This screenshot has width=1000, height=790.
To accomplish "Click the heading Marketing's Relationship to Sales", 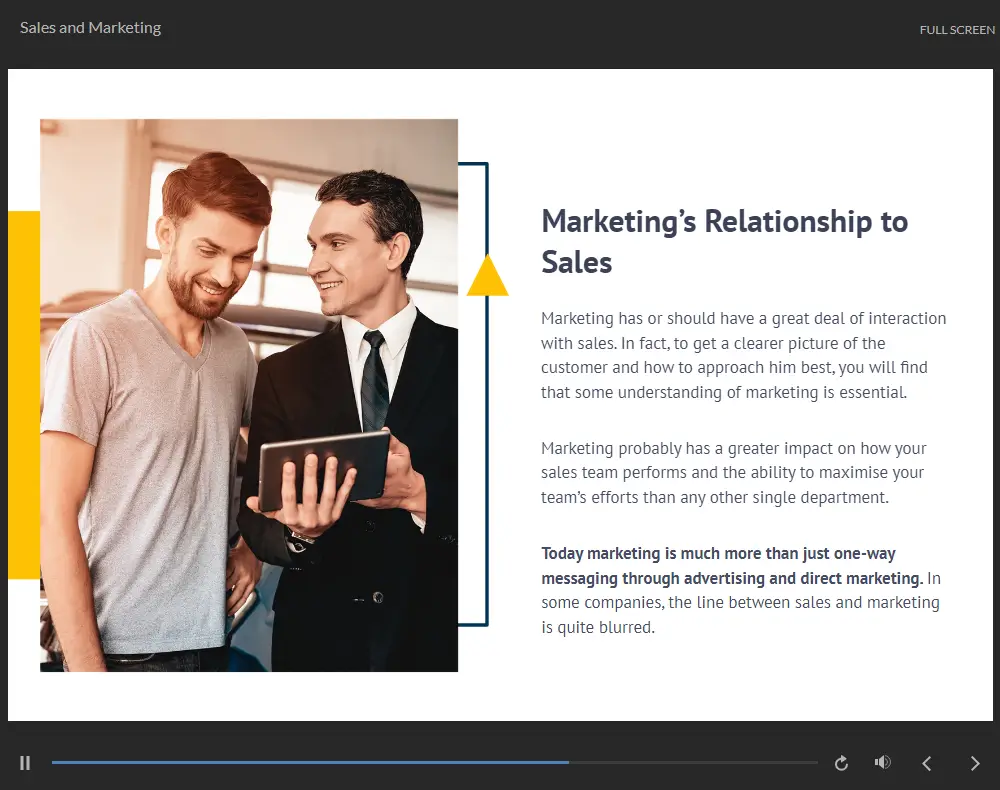I will tap(724, 241).
